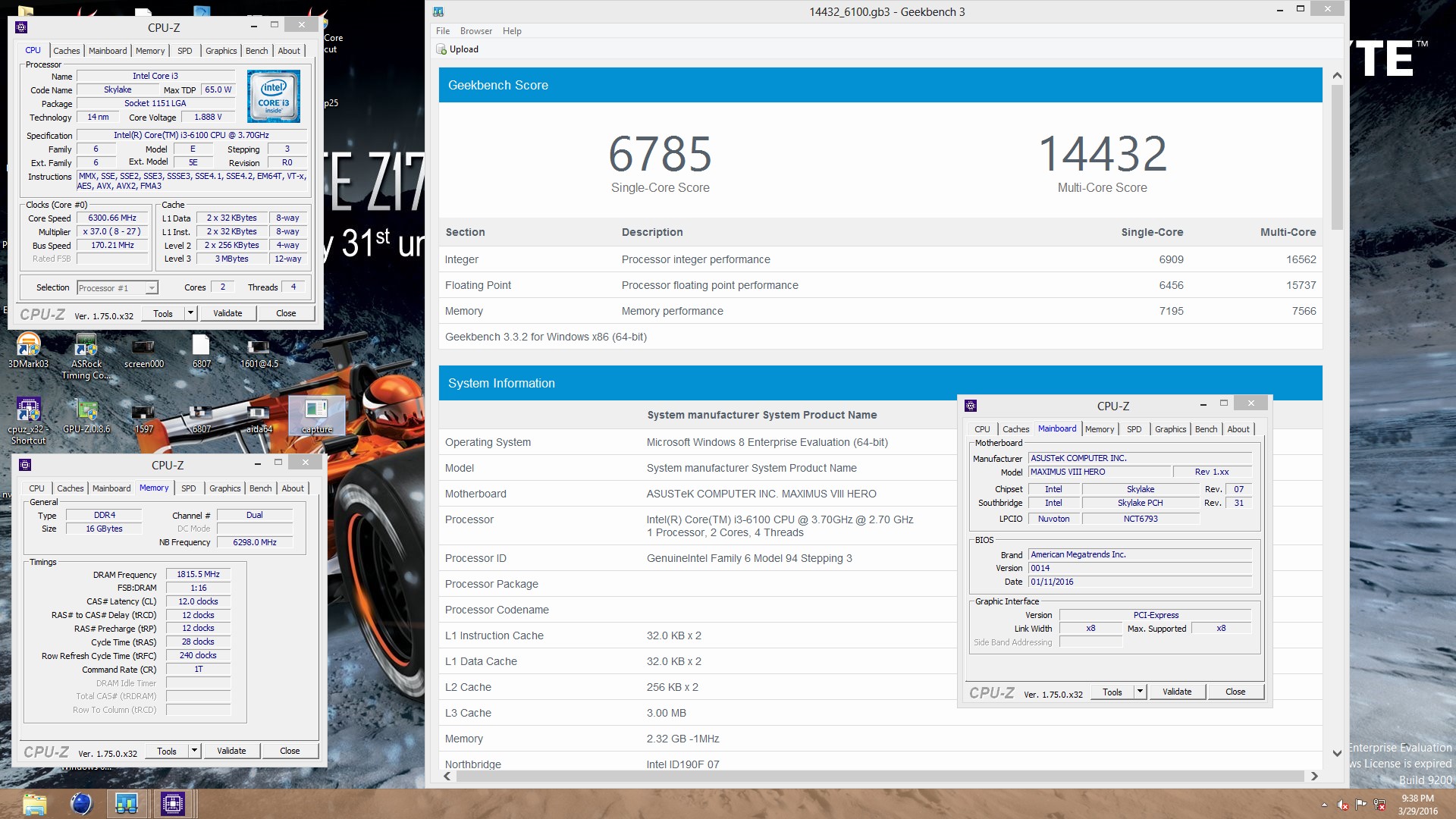The height and width of the screenshot is (819, 1456).
Task: Click the 14432 Multi-Core Score
Action: coord(1102,154)
